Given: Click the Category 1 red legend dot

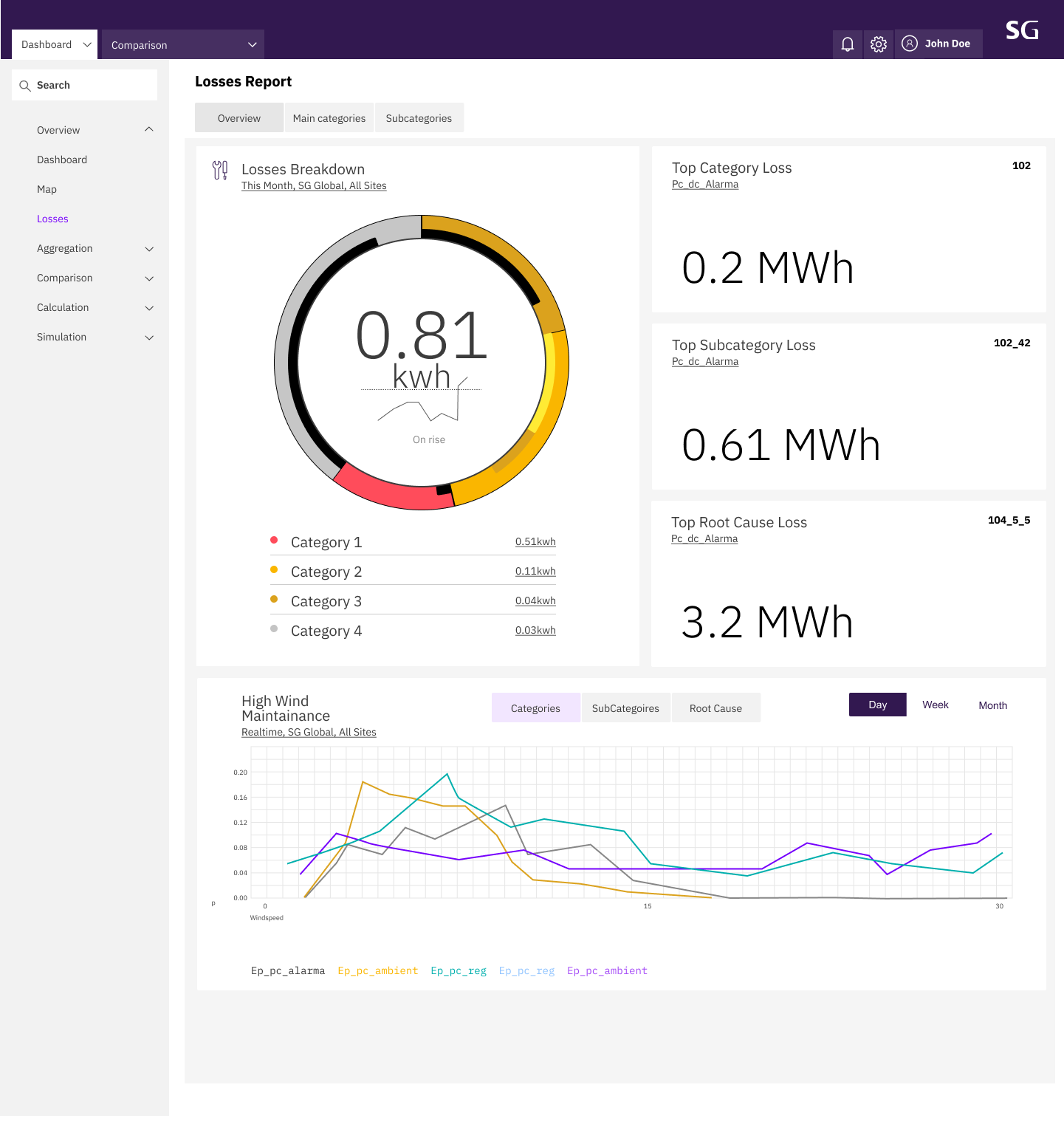Looking at the screenshot, I should coord(274,540).
